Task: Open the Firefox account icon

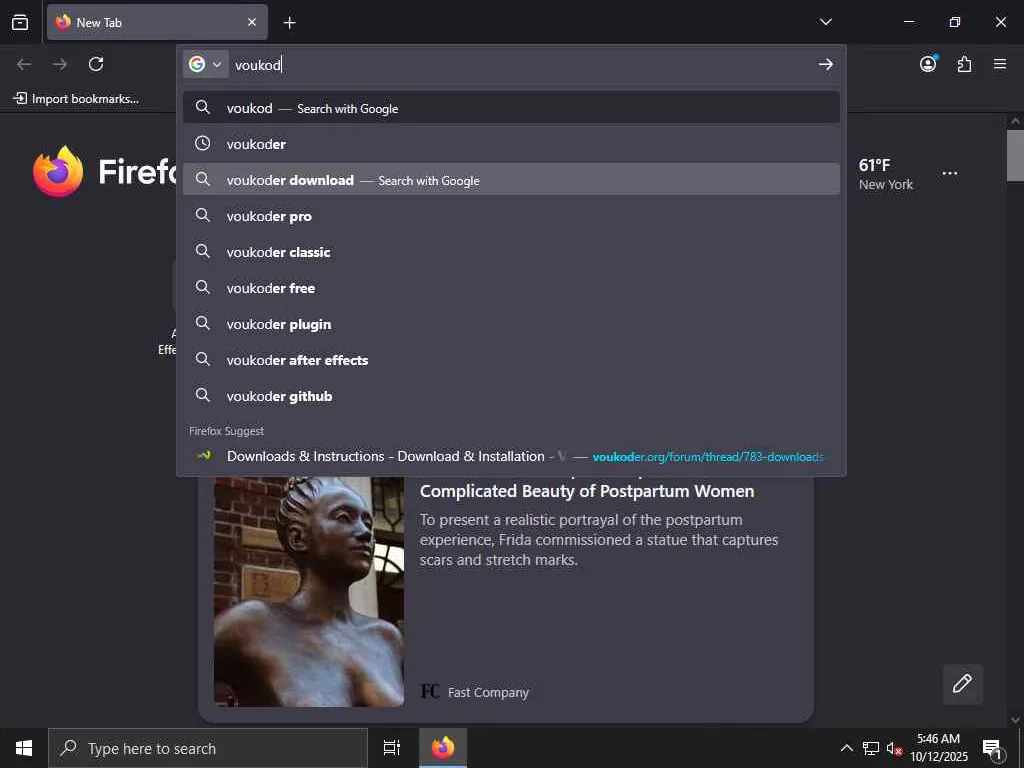Action: coord(928,63)
